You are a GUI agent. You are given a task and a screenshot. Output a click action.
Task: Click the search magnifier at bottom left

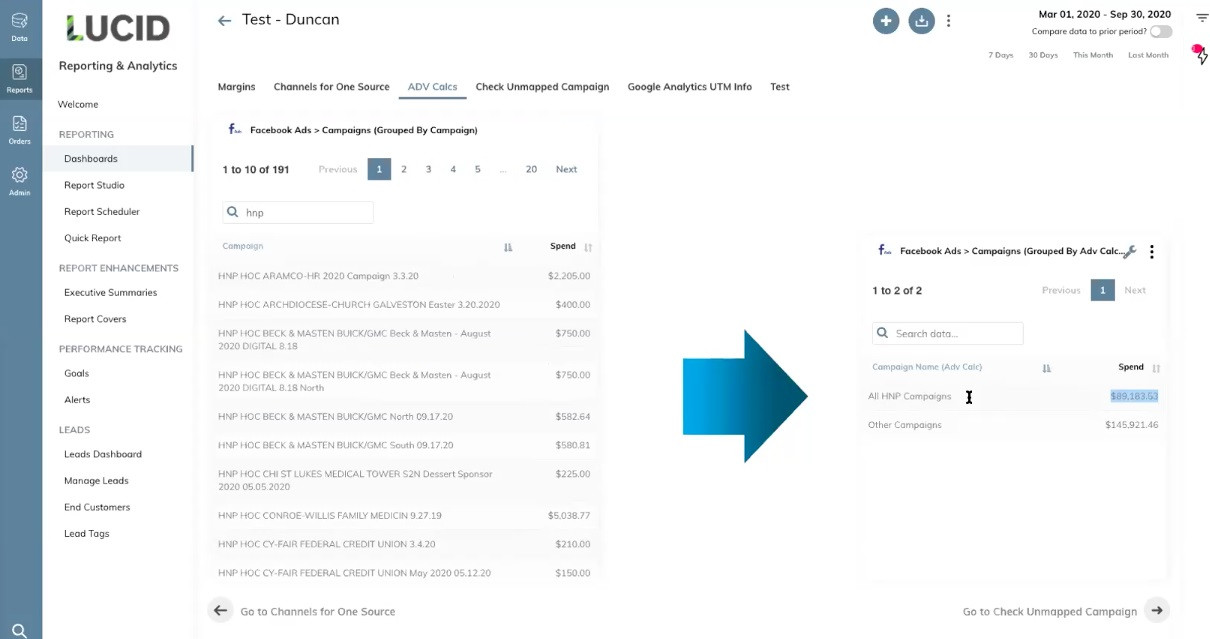tap(20, 630)
